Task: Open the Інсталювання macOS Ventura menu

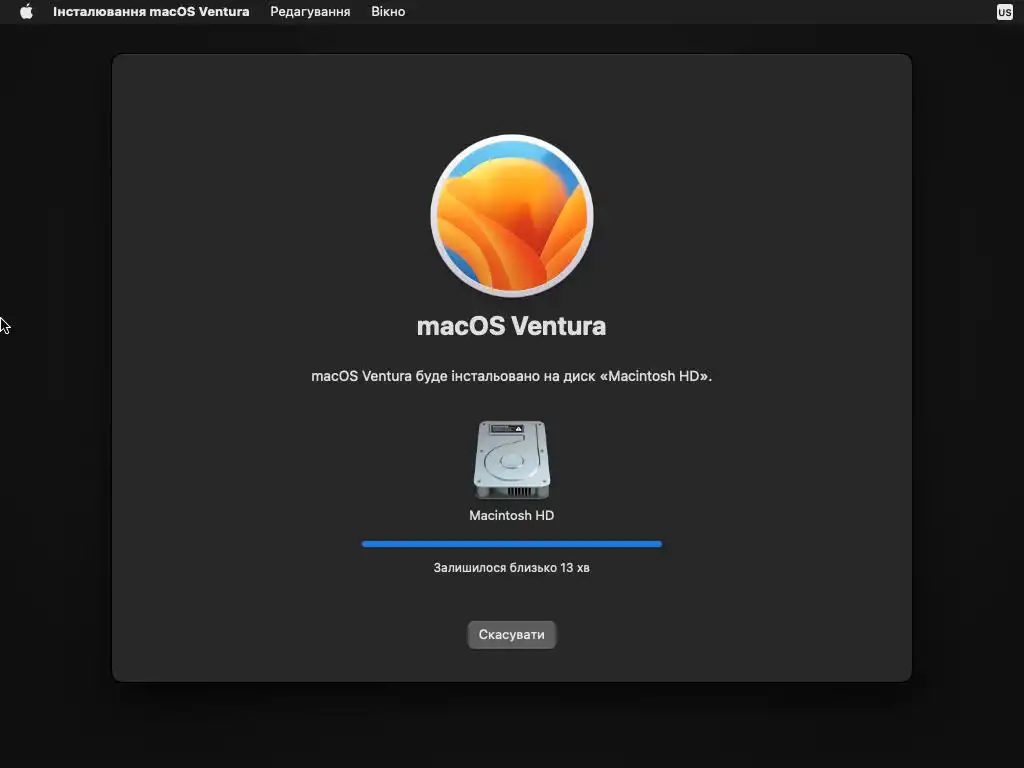Action: 151,12
